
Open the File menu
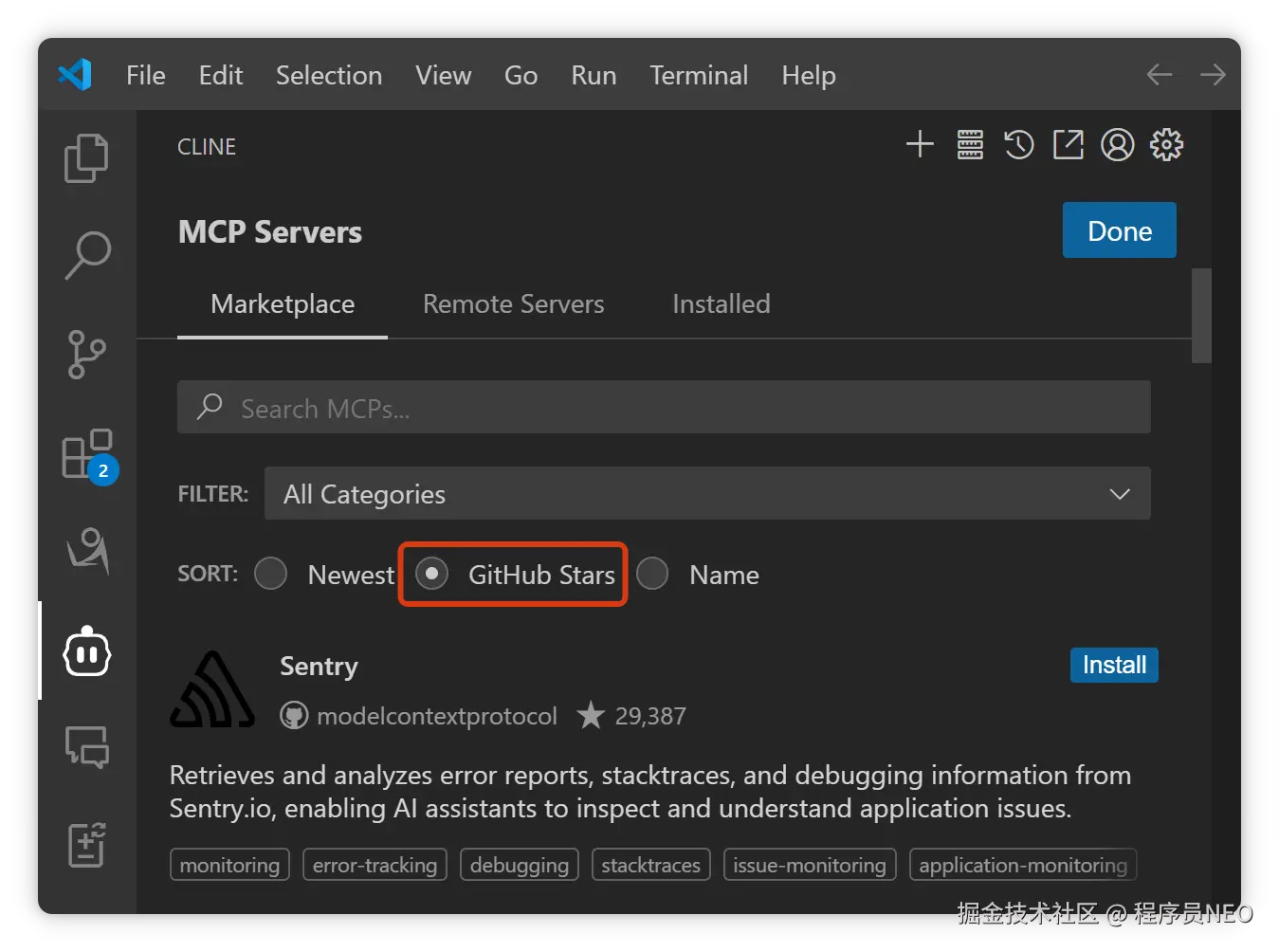tap(146, 75)
